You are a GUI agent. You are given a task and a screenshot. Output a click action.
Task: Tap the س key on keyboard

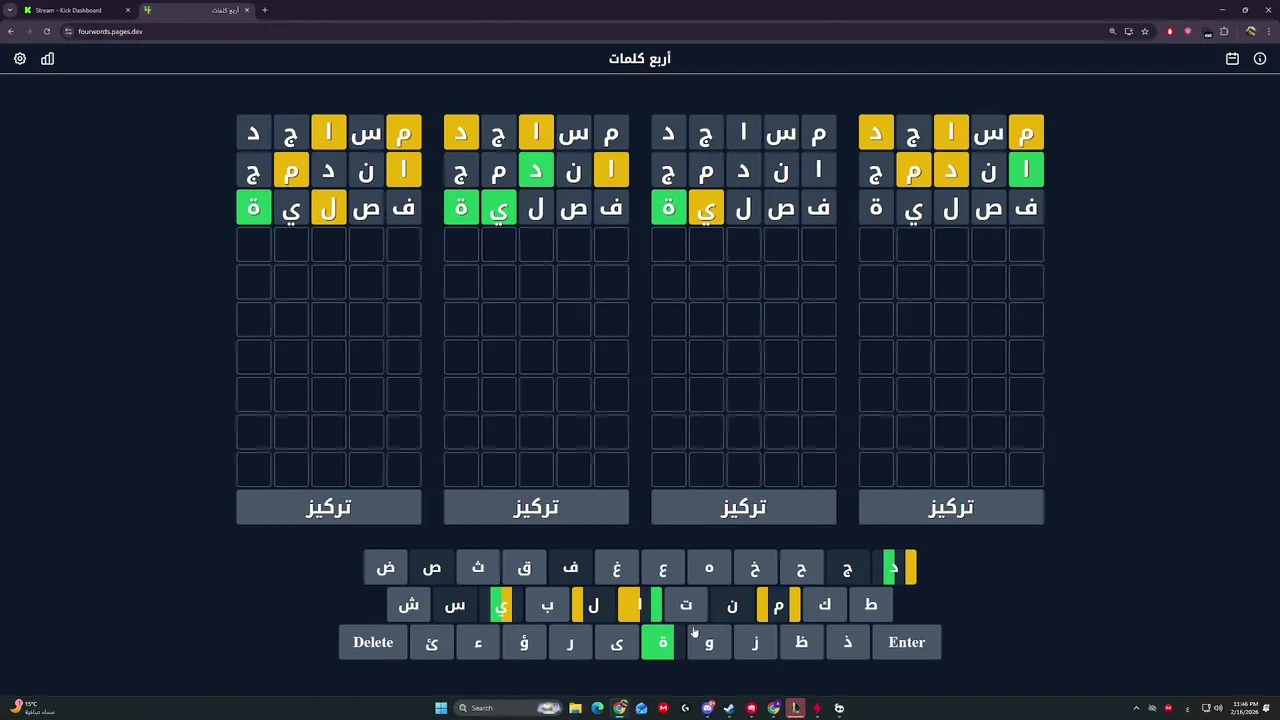pyautogui.click(x=455, y=605)
